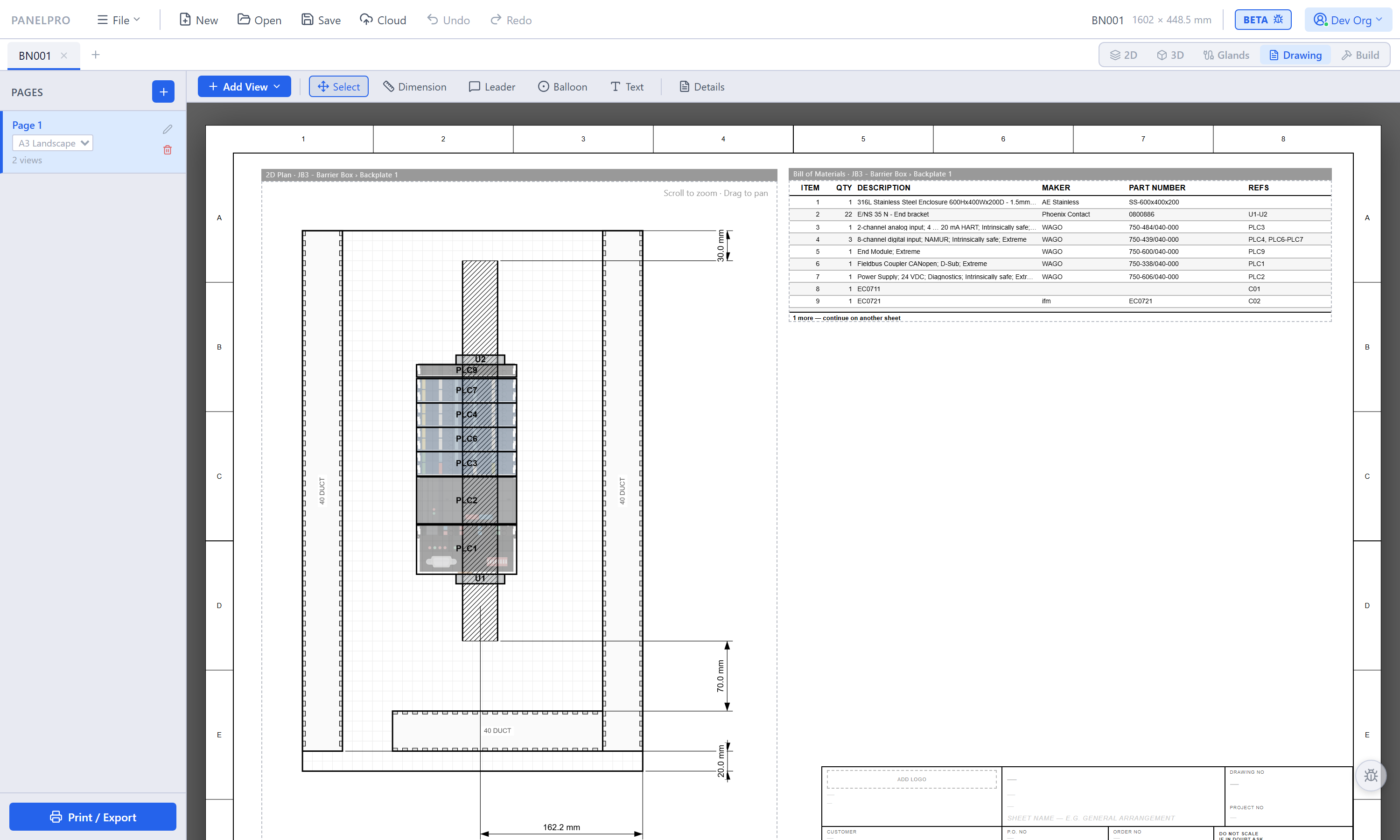This screenshot has height=840, width=1400.
Task: Select the 162.2 mm dimension label
Action: click(x=561, y=827)
